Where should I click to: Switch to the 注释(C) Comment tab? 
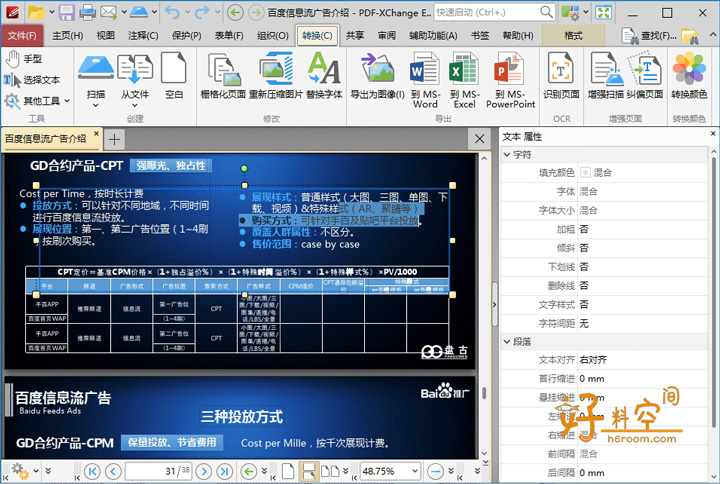point(143,35)
